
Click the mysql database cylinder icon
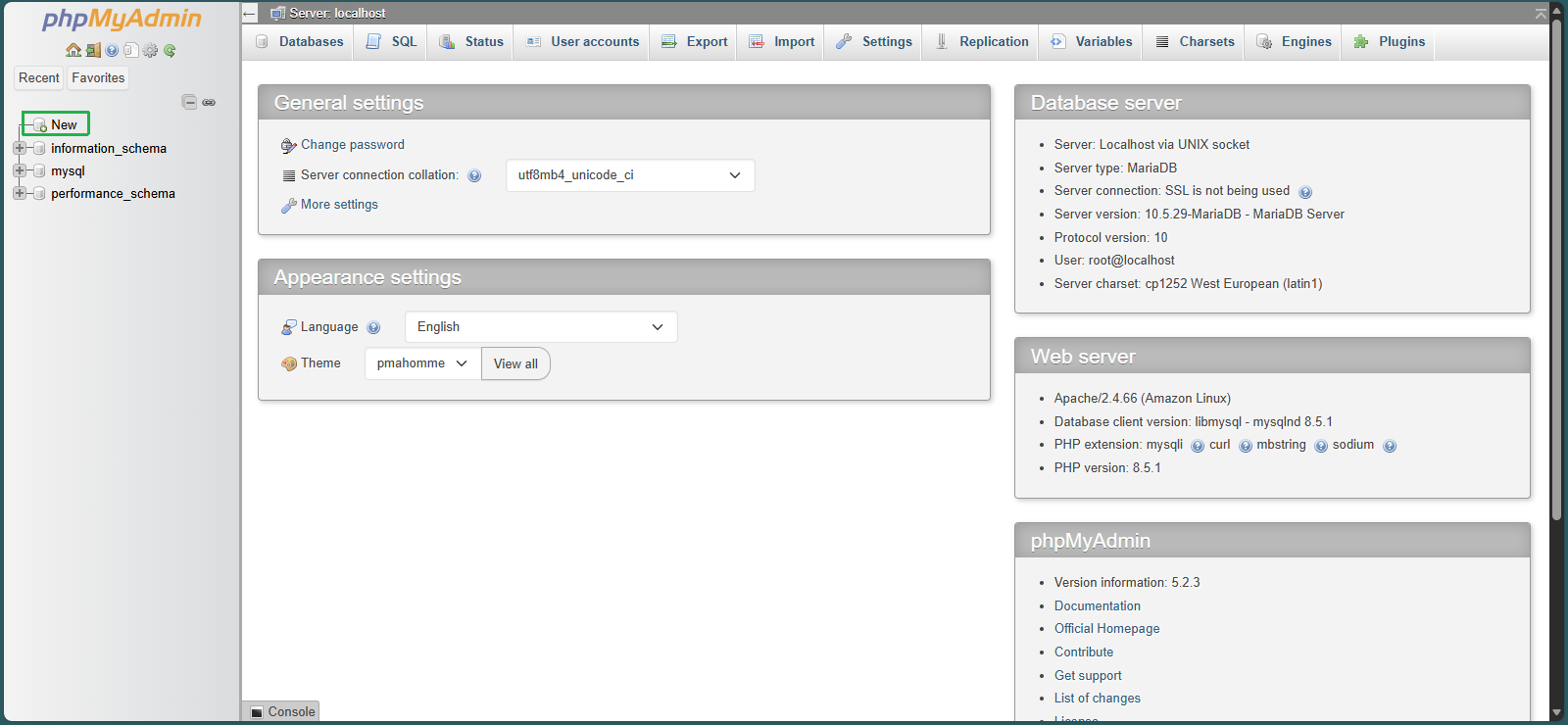click(x=39, y=170)
